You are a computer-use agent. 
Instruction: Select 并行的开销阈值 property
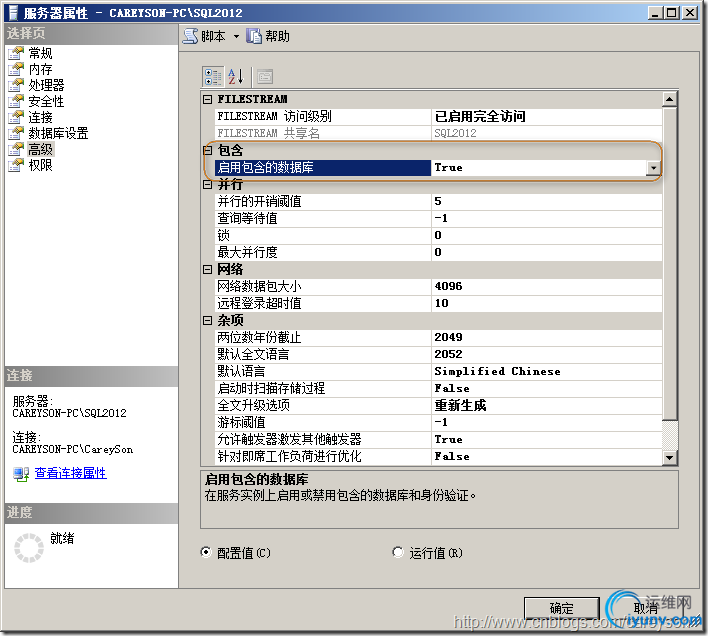[323, 201]
